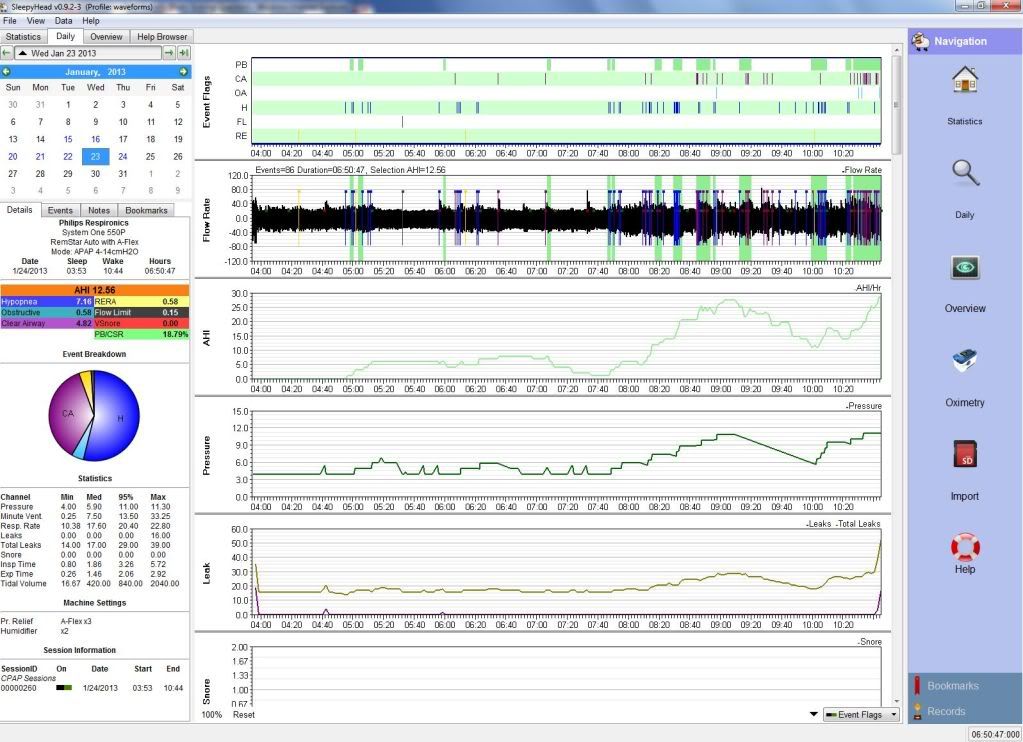This screenshot has height=742, width=1023.
Task: Switch to the Help Browser tab
Action: pyautogui.click(x=160, y=37)
